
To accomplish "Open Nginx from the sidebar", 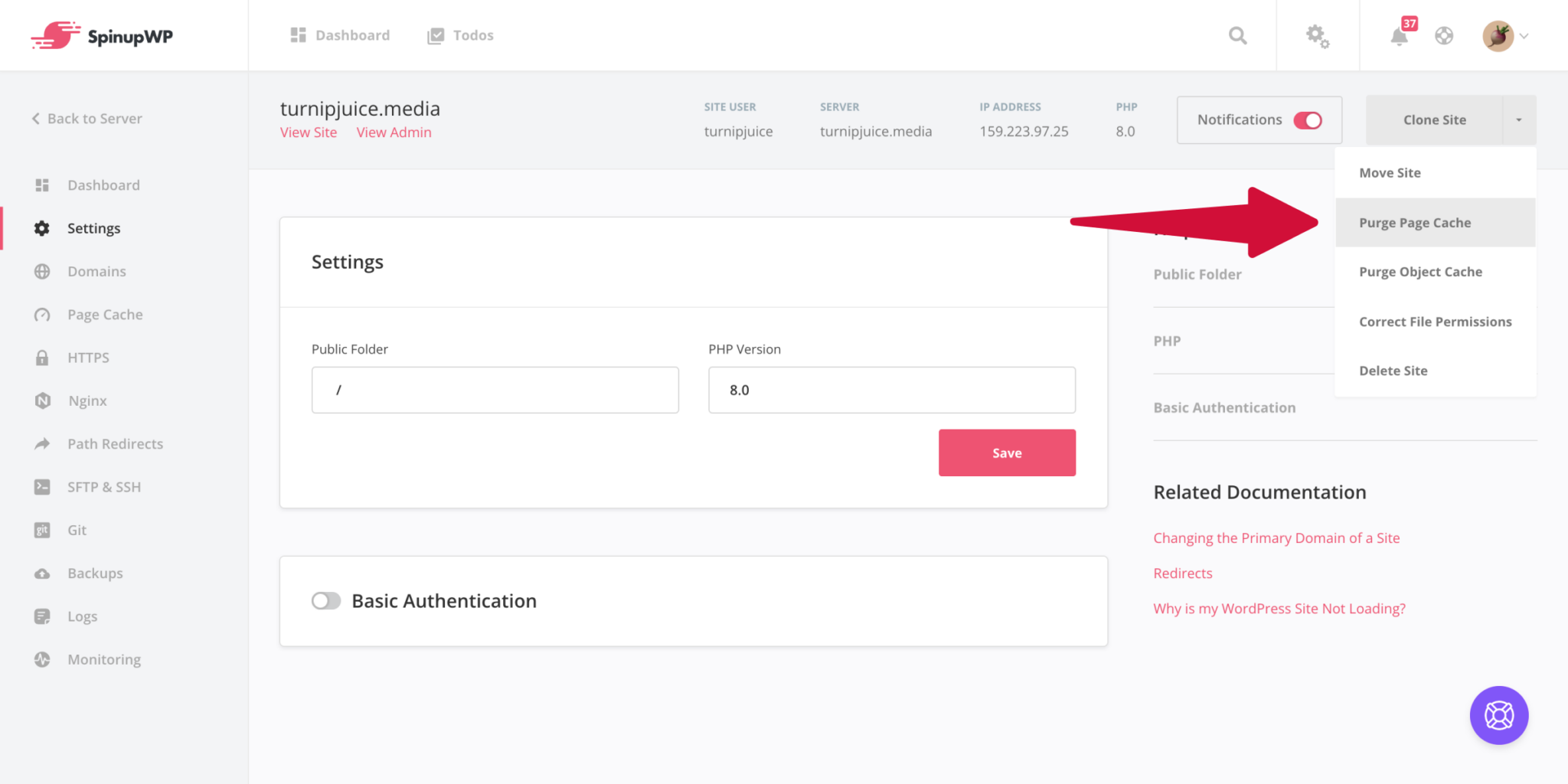I will 87,401.
